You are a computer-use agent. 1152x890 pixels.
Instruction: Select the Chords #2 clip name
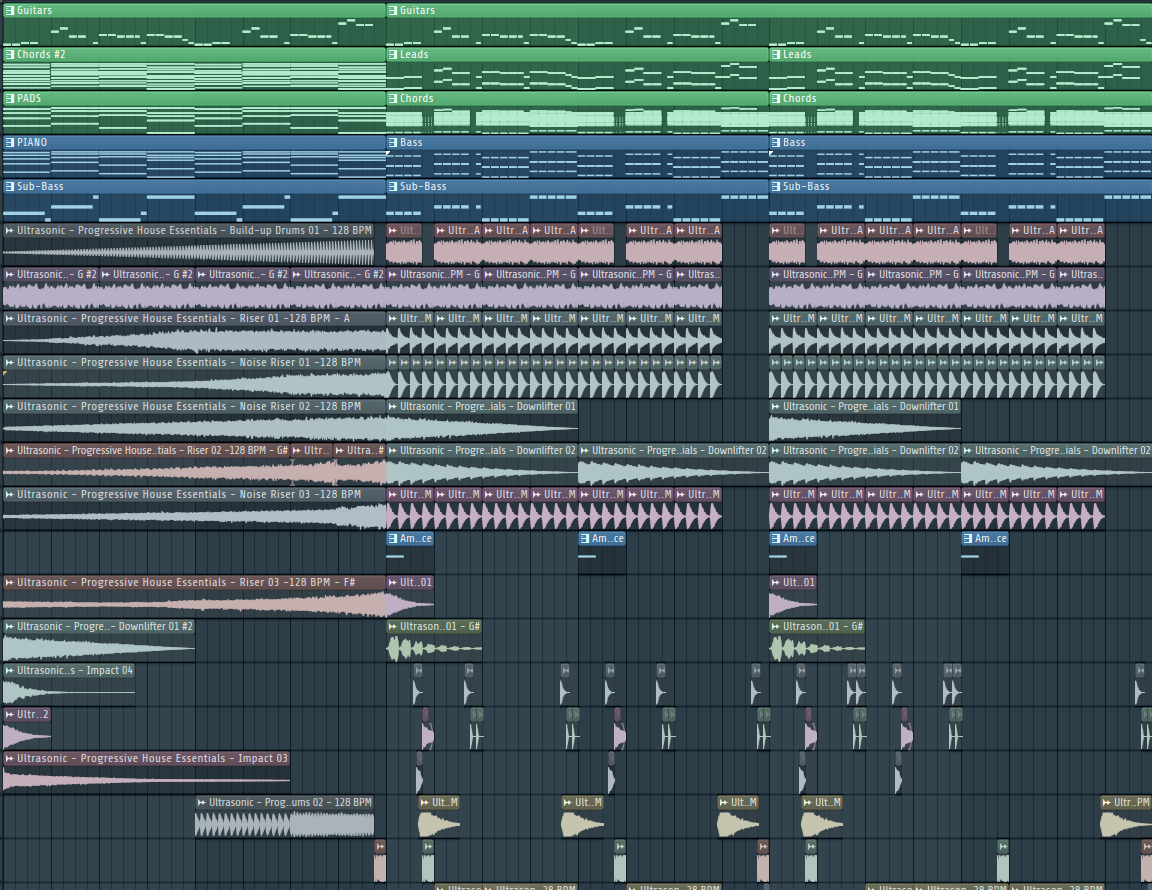[41, 54]
